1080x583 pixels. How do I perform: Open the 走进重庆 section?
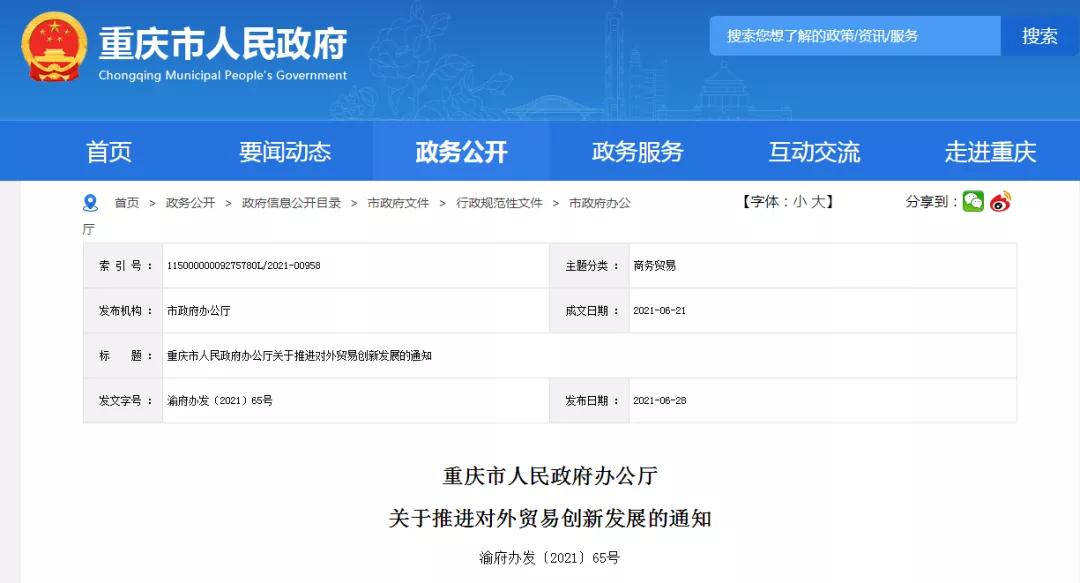990,151
